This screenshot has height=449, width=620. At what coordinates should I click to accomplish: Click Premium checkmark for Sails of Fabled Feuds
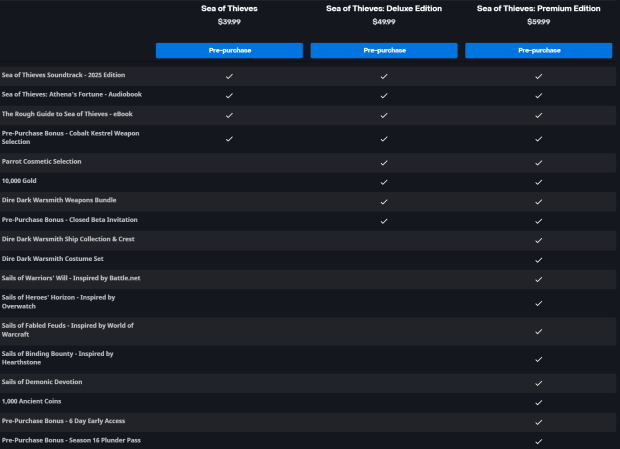coord(539,332)
